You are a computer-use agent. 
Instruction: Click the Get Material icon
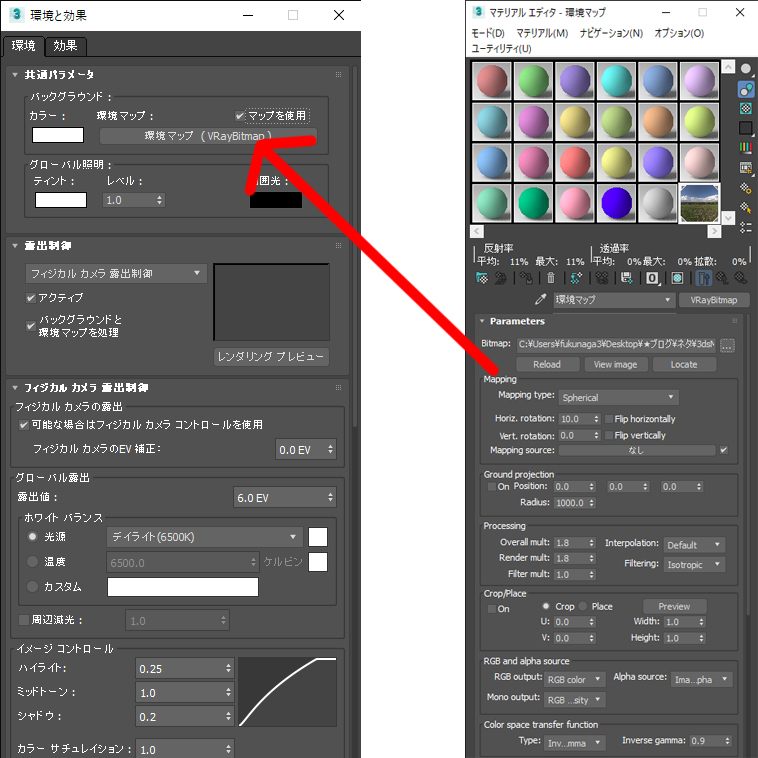[482, 278]
